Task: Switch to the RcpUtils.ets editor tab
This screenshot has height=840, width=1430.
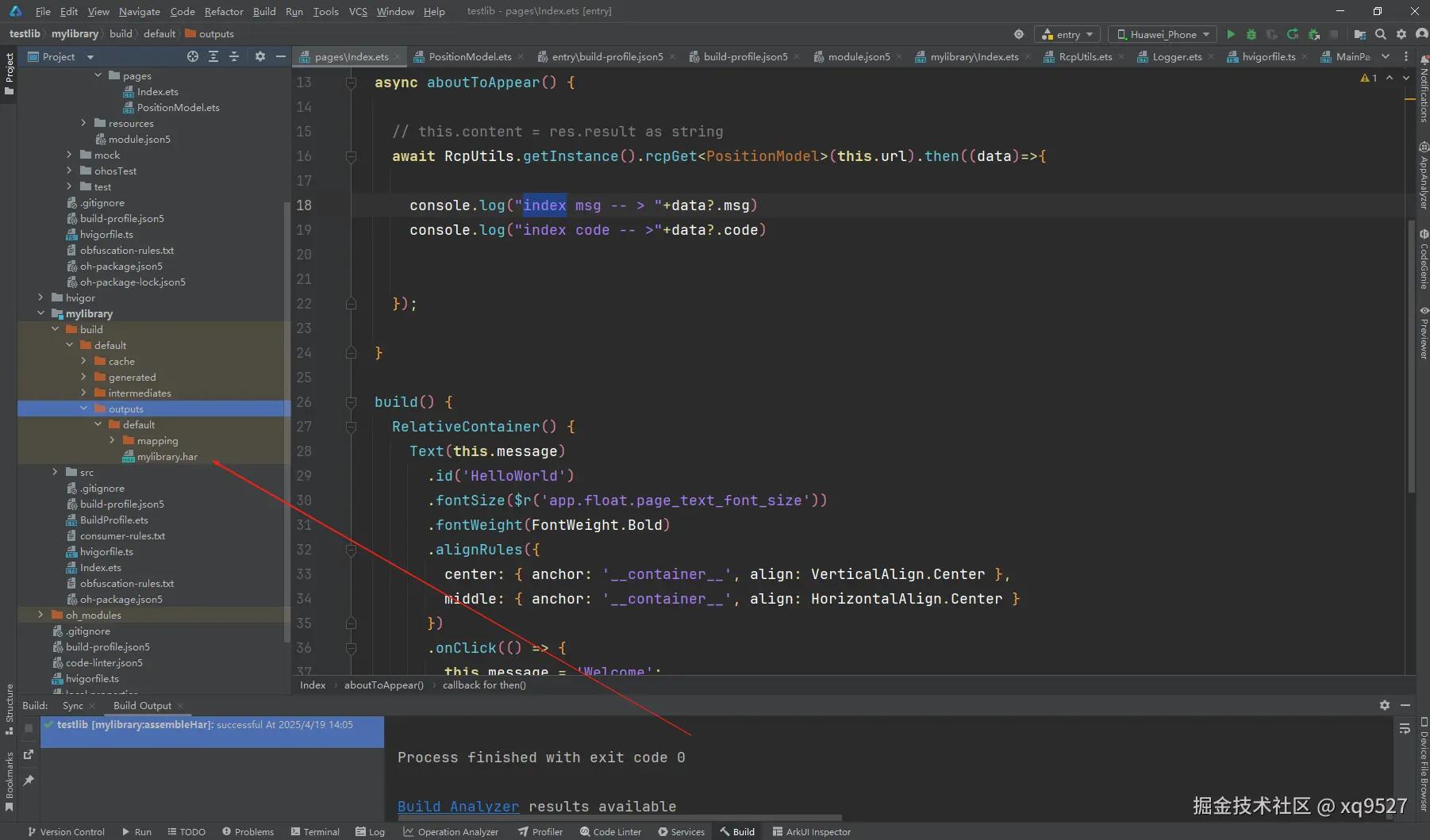Action: [x=1085, y=56]
